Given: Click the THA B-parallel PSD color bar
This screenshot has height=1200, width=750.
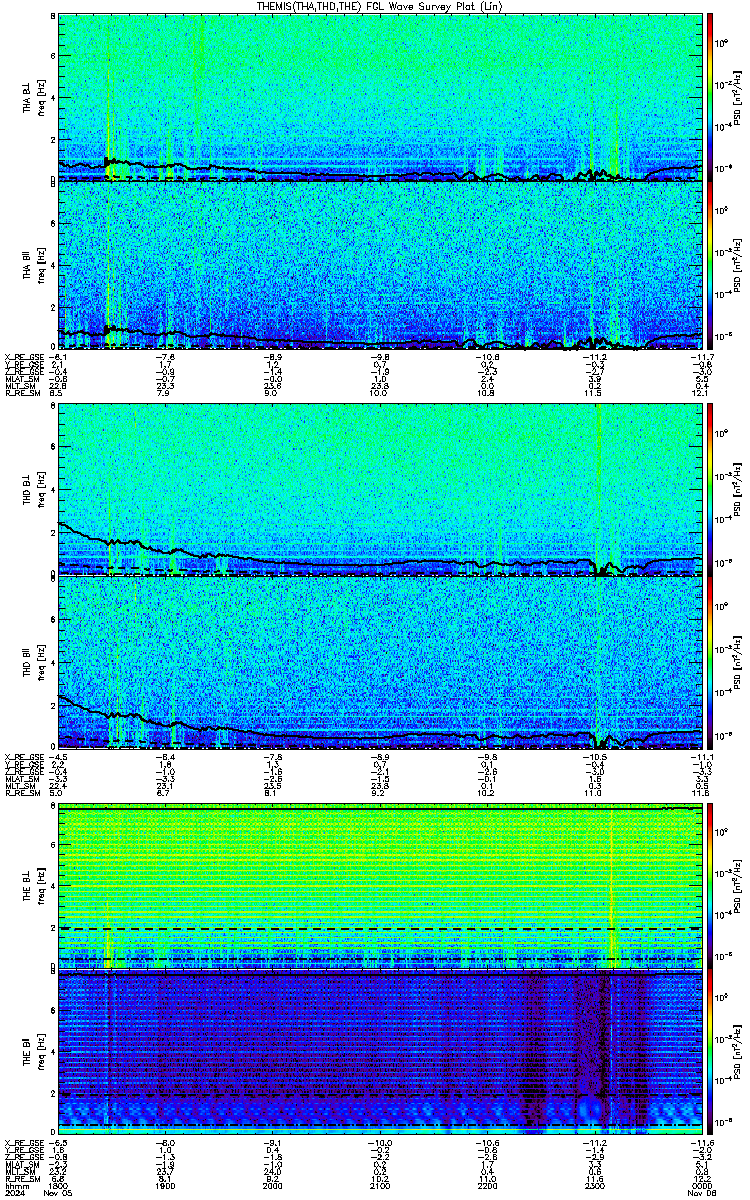Looking at the screenshot, I should click(x=711, y=265).
